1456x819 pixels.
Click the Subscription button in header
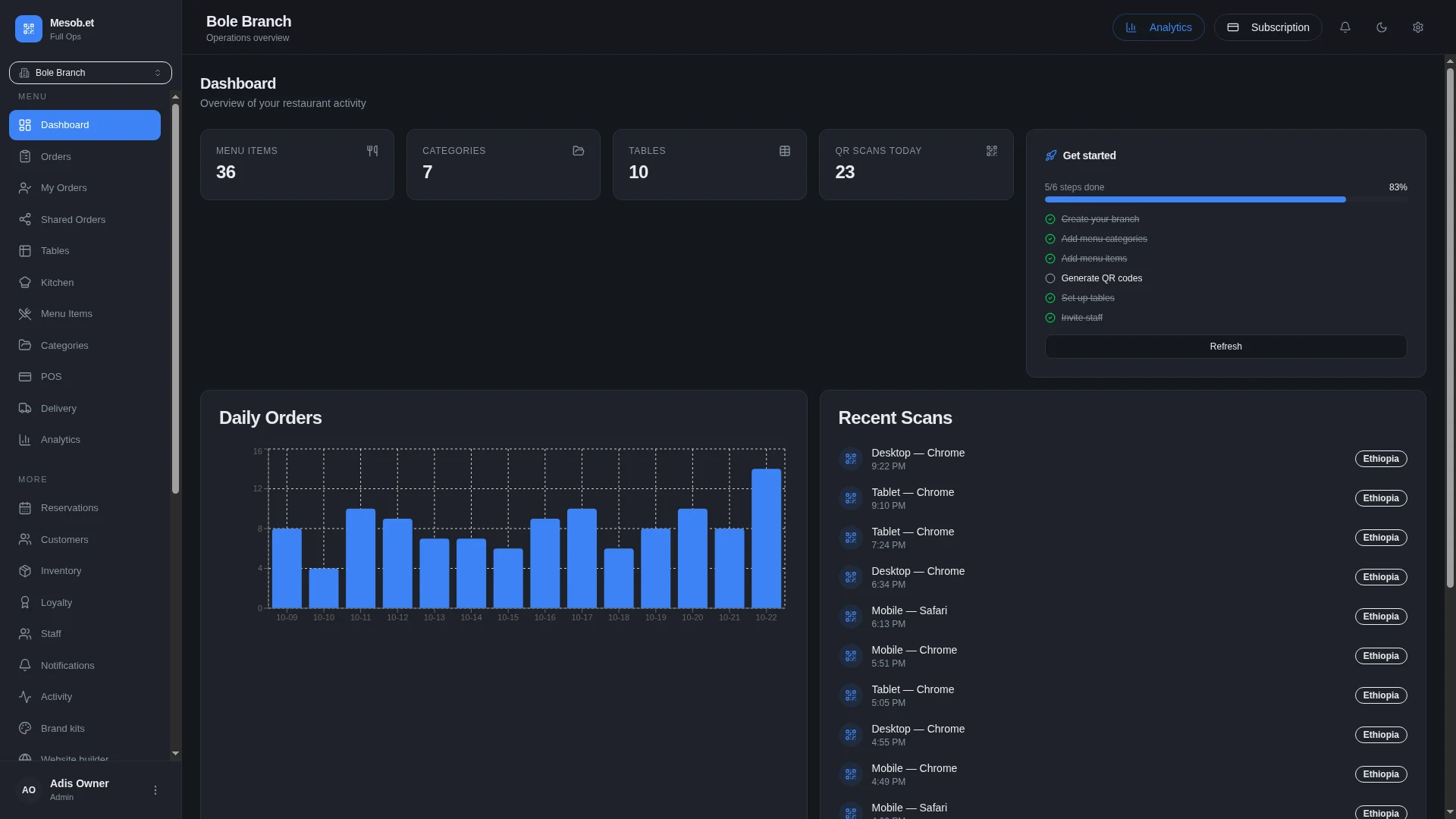1268,27
